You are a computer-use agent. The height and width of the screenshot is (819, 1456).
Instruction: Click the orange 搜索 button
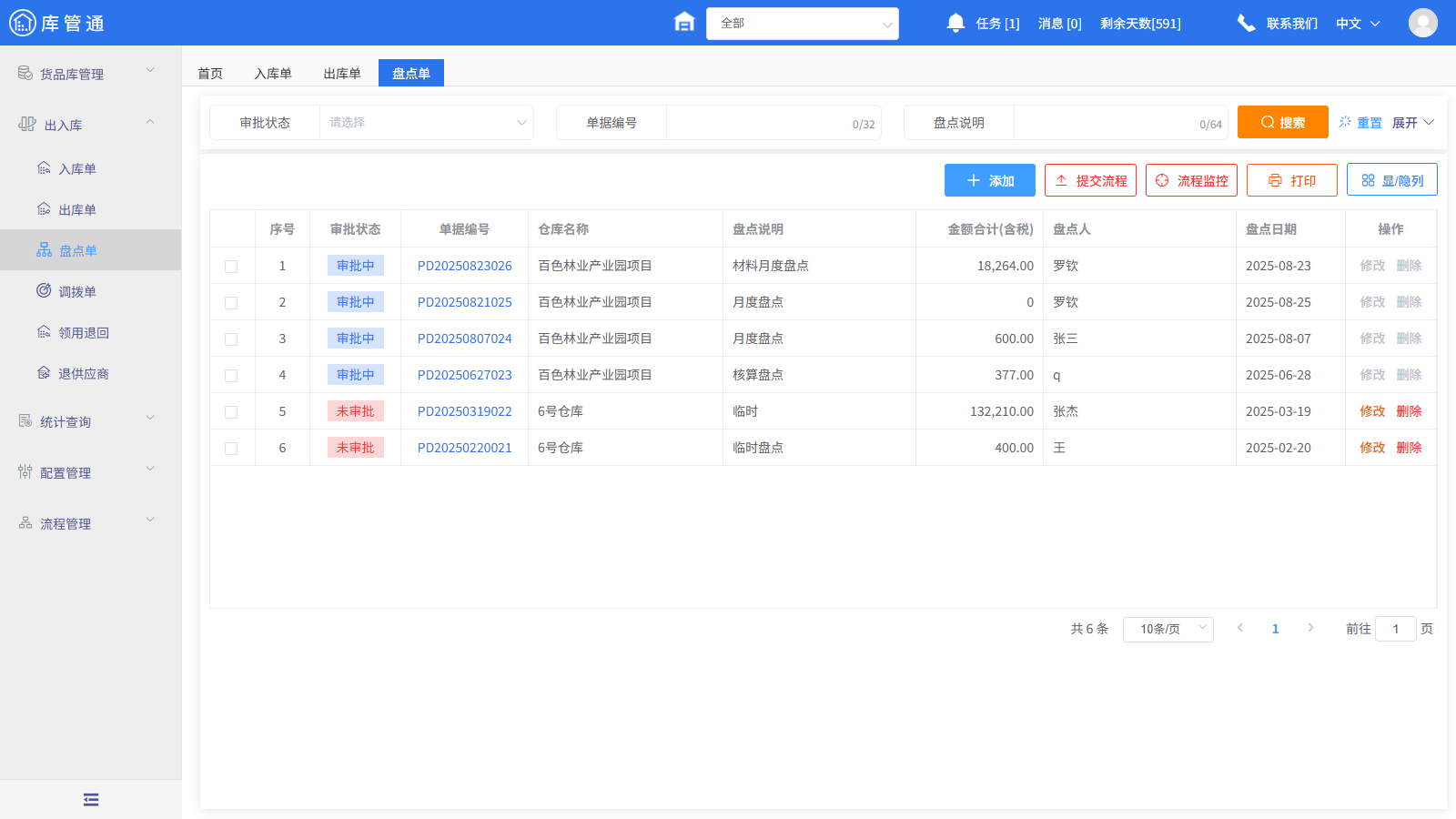[1283, 122]
